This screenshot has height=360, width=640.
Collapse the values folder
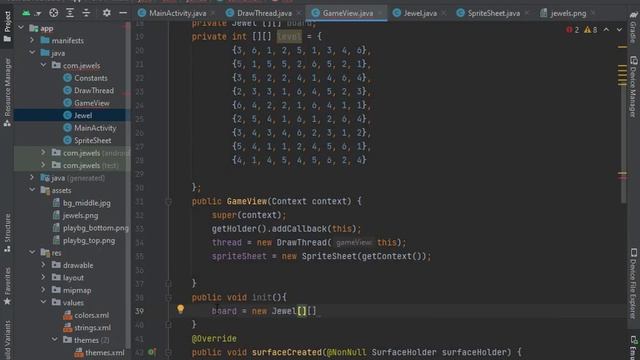(43, 302)
